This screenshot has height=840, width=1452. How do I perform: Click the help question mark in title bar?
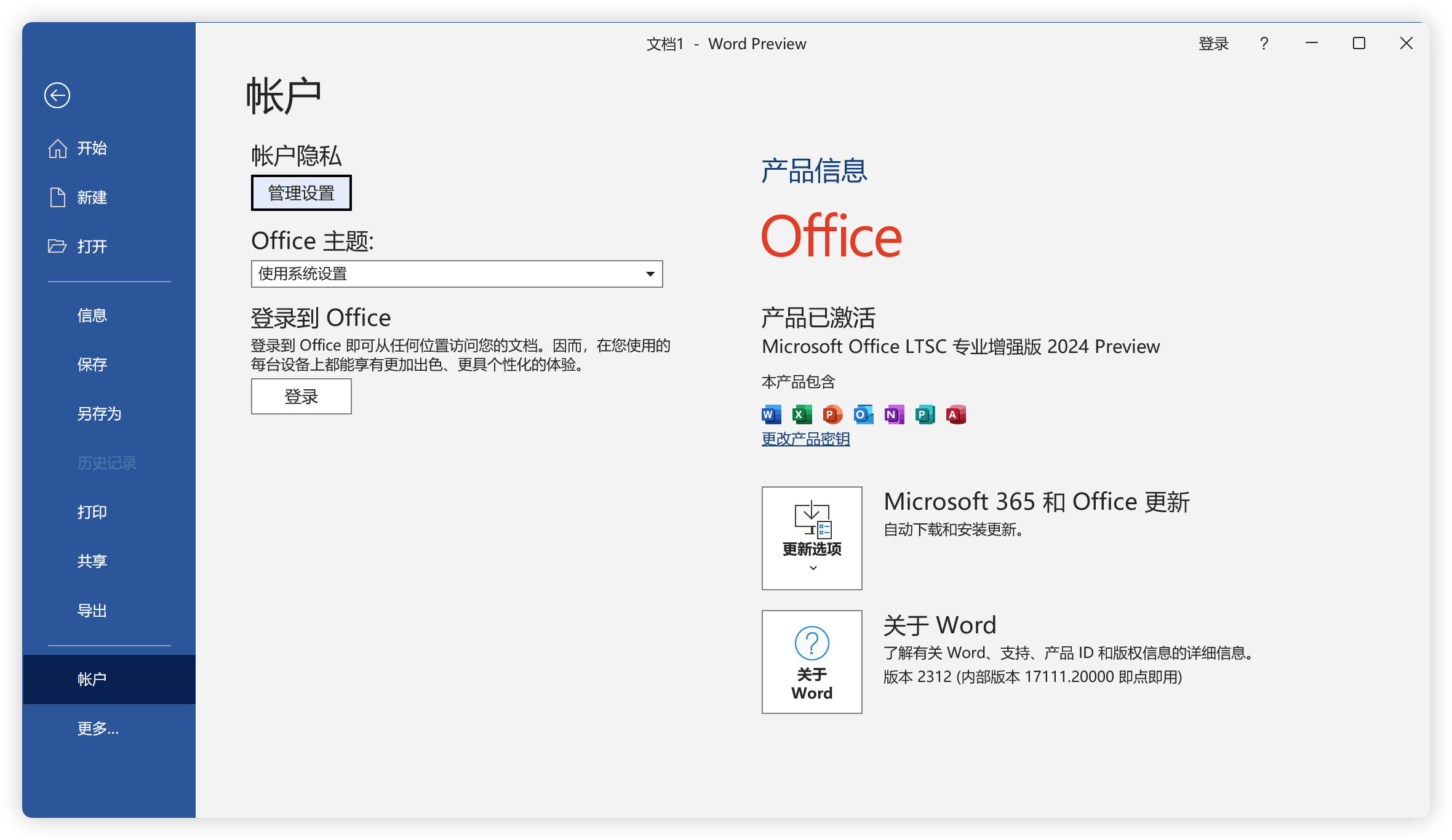click(x=1264, y=44)
